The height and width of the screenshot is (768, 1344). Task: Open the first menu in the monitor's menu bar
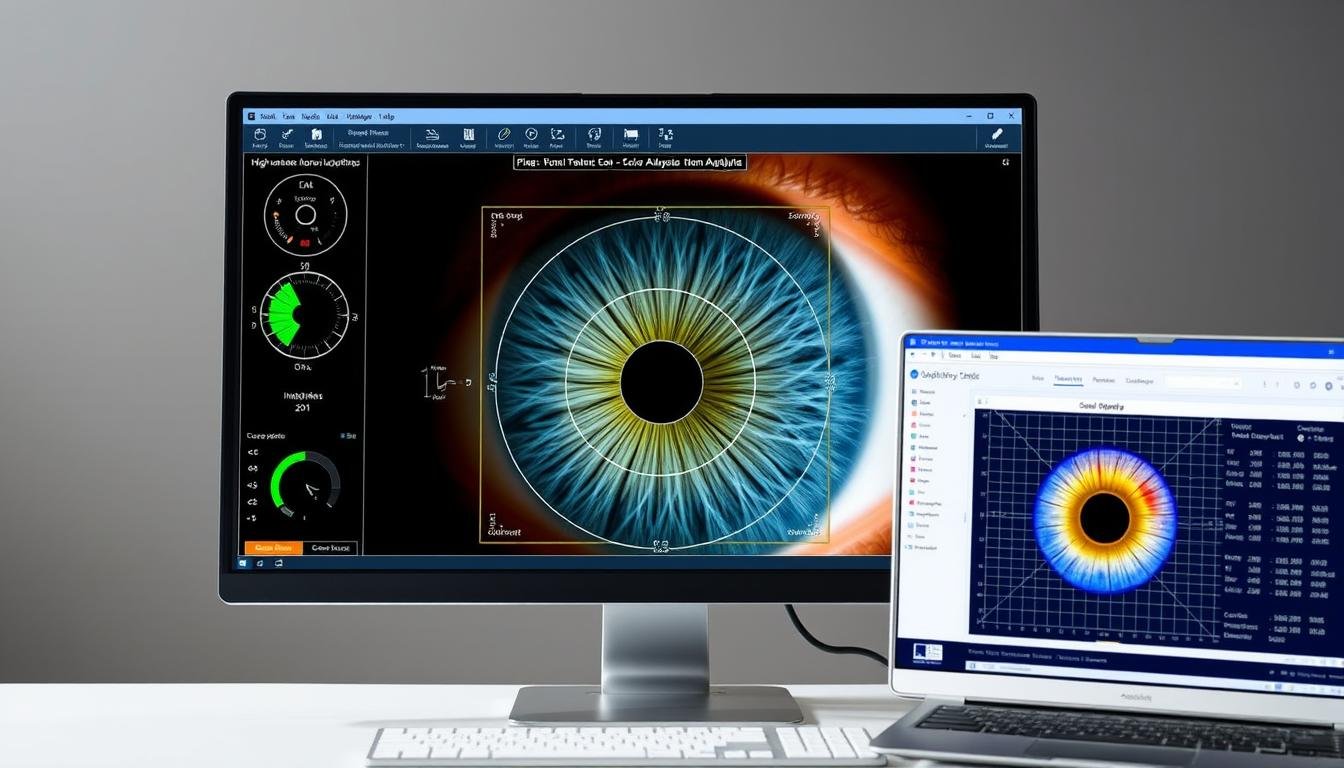pos(268,116)
